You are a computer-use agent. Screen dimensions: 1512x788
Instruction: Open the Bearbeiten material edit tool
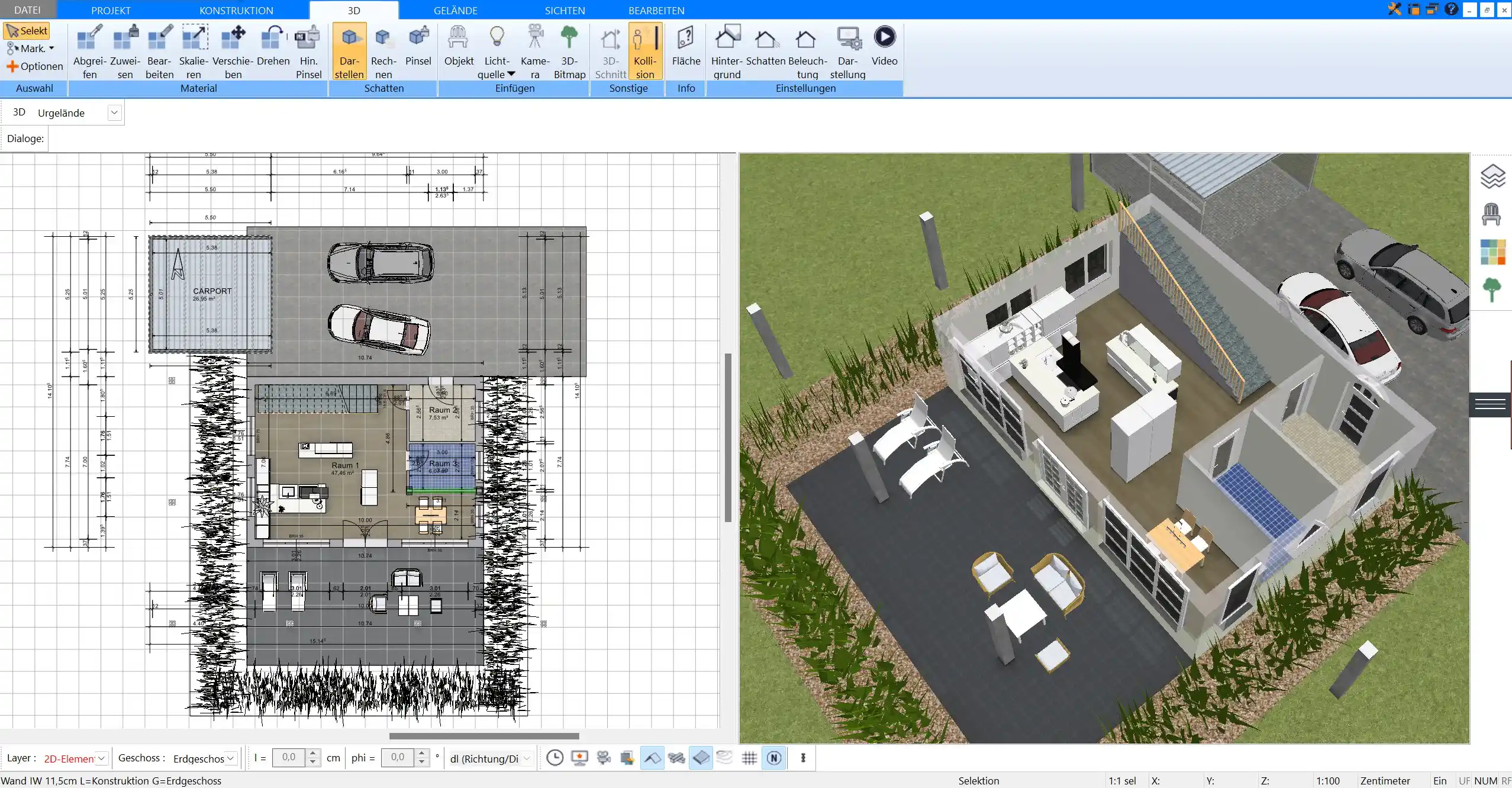tap(160, 52)
